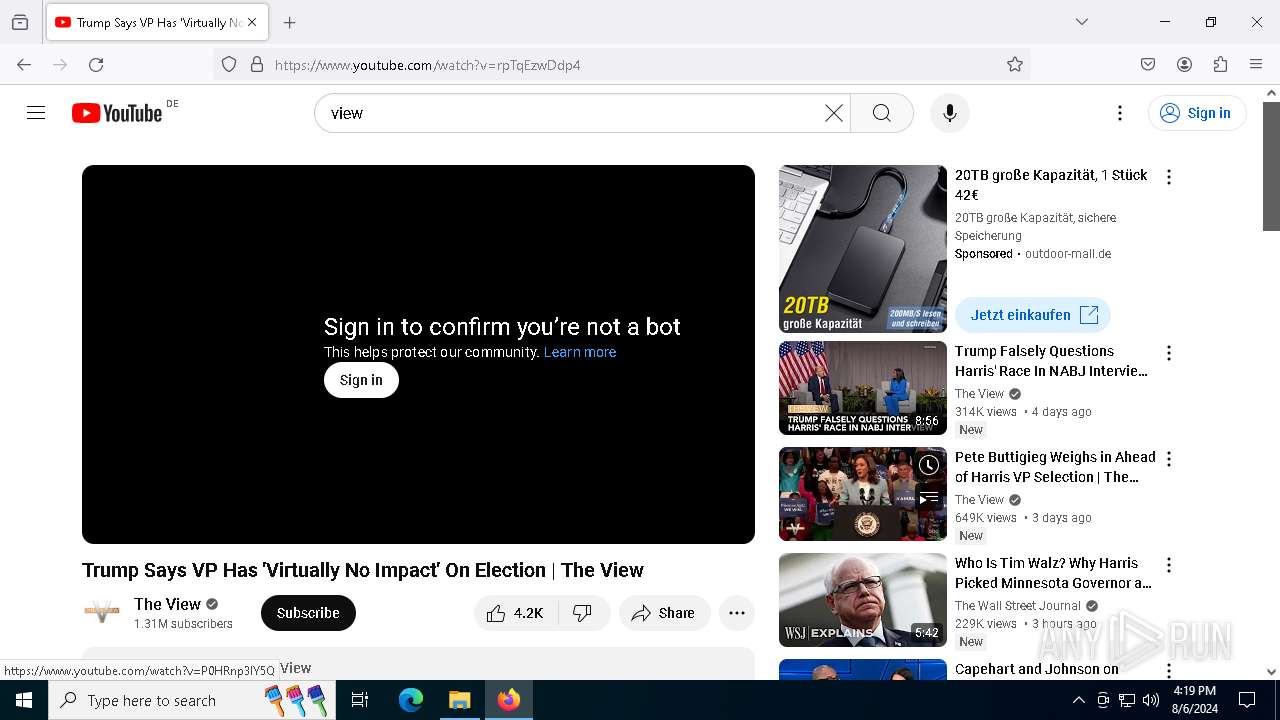Show hidden tray icons chevron

tap(1078, 700)
